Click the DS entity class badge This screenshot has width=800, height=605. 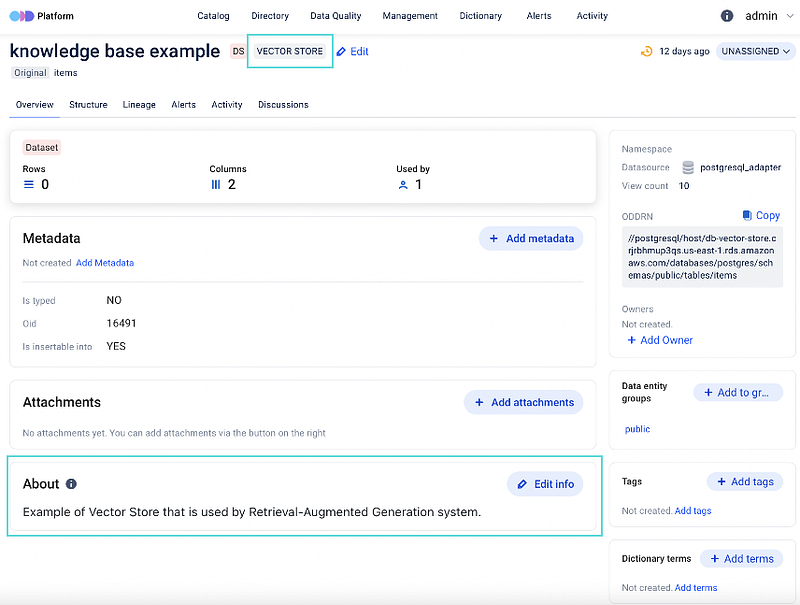tap(238, 51)
